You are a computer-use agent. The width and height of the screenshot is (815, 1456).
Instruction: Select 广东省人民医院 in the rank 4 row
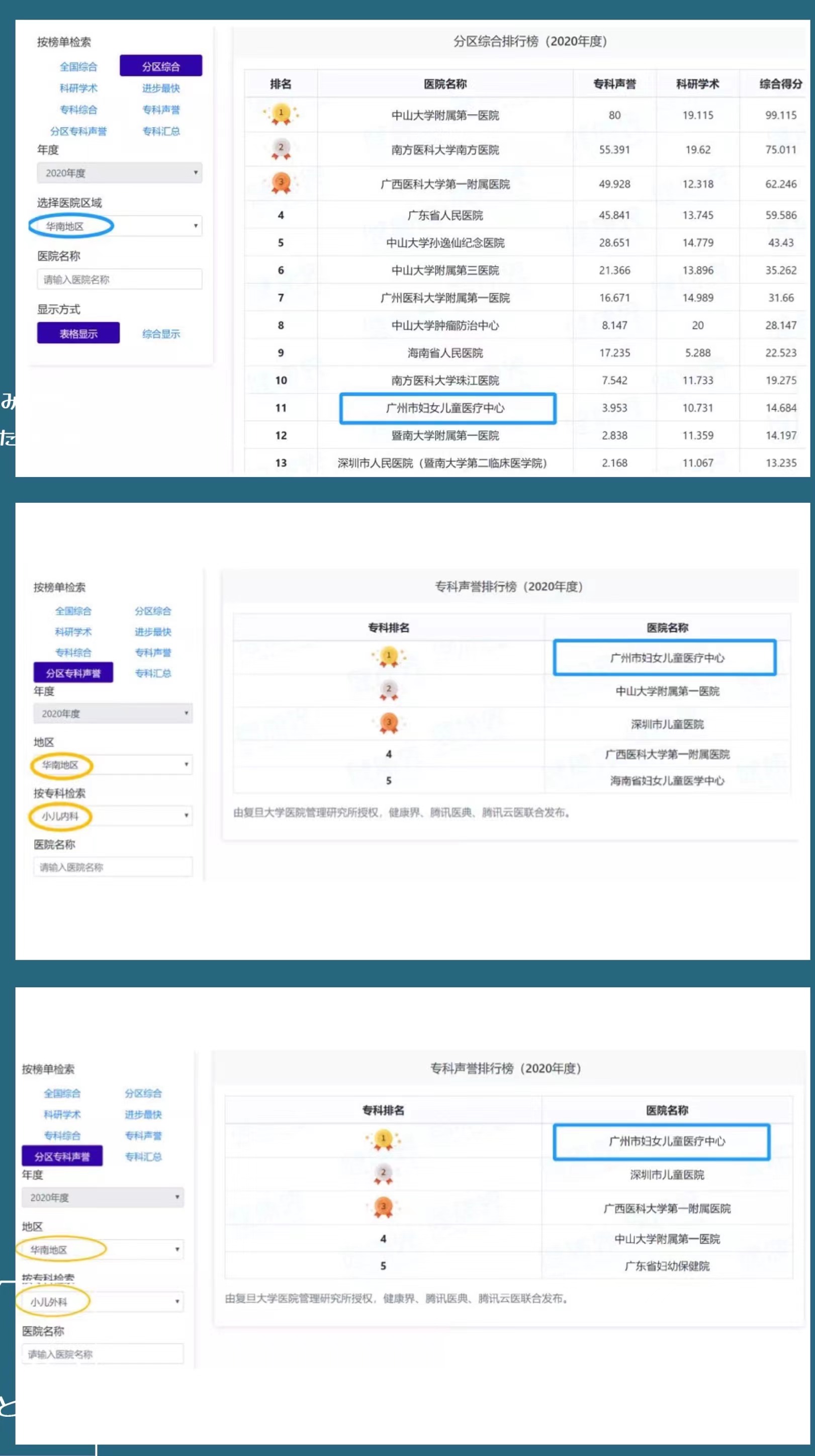[445, 215]
